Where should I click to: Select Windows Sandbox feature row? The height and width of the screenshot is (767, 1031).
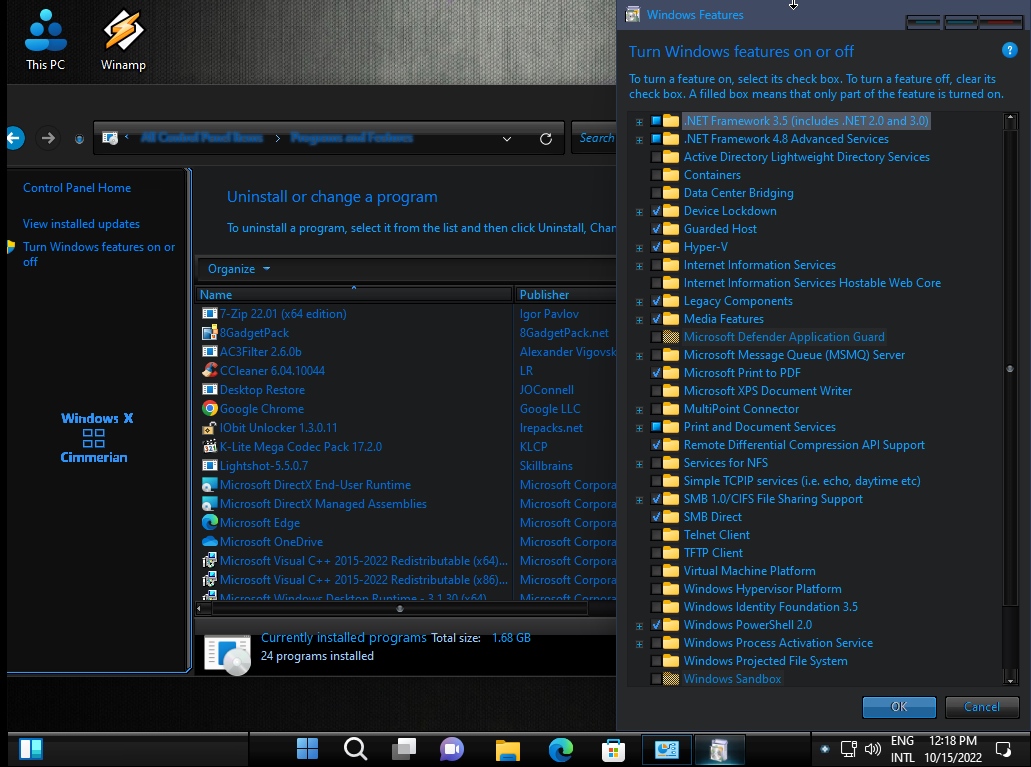click(732, 679)
